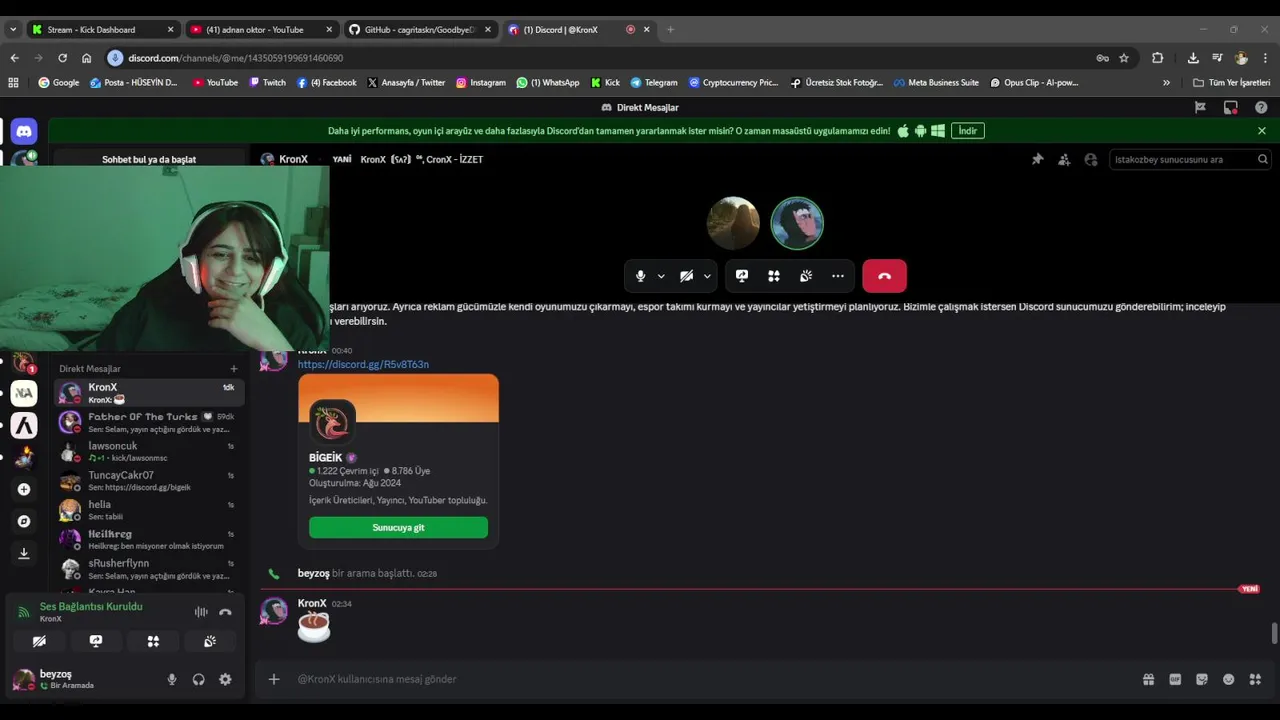Screen dimensions: 1280x720
Task: Start activity button in voice panel
Action: [x=153, y=641]
